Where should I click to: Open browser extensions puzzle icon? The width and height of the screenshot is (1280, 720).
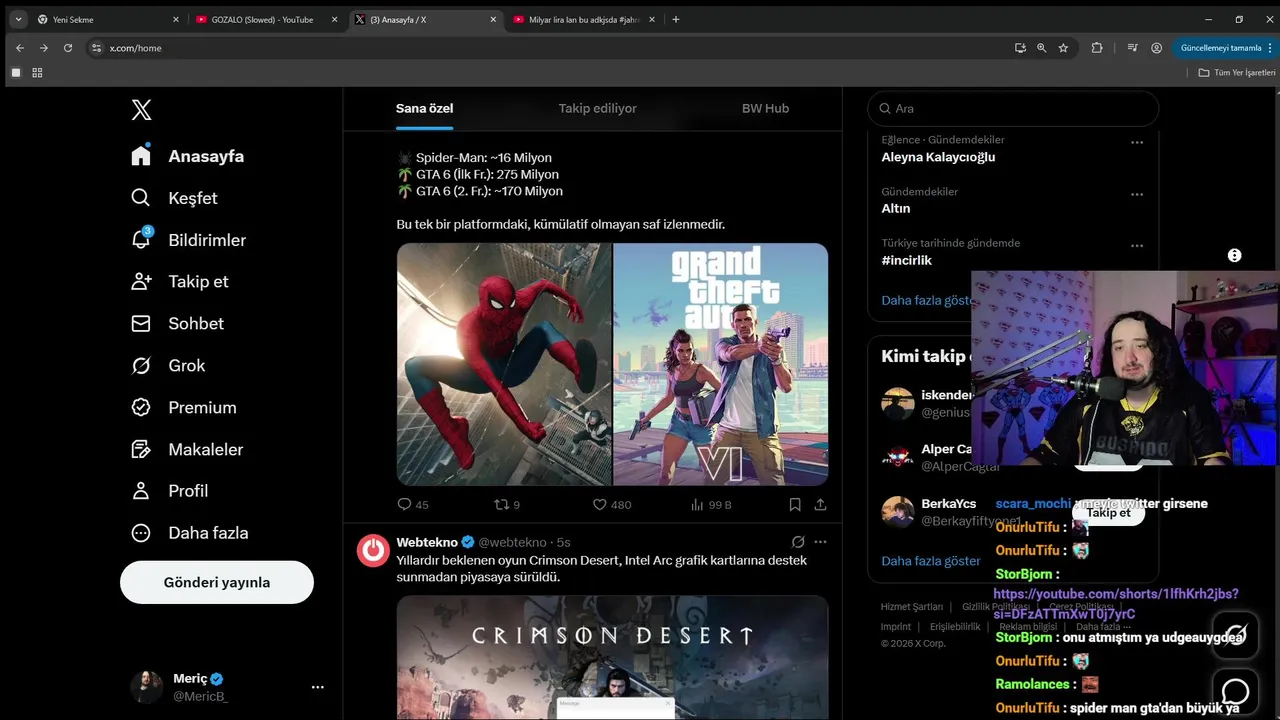click(1097, 48)
